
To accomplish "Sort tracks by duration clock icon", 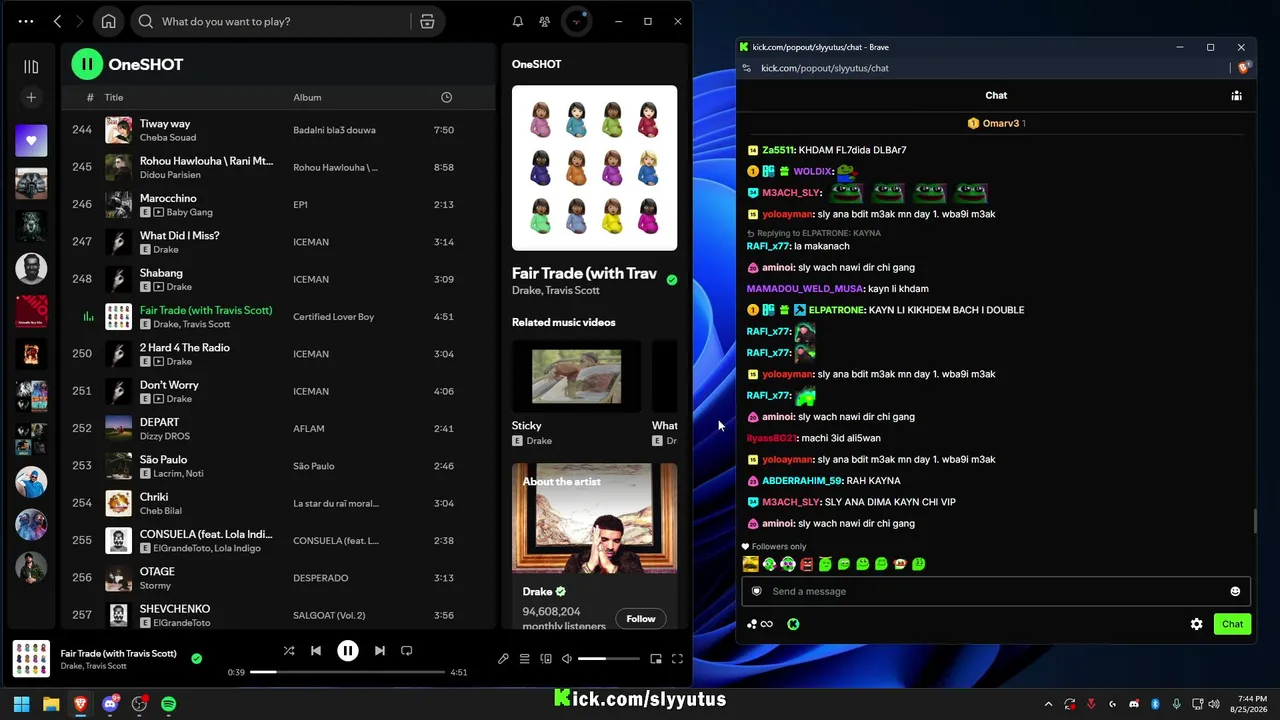I will (446, 97).
